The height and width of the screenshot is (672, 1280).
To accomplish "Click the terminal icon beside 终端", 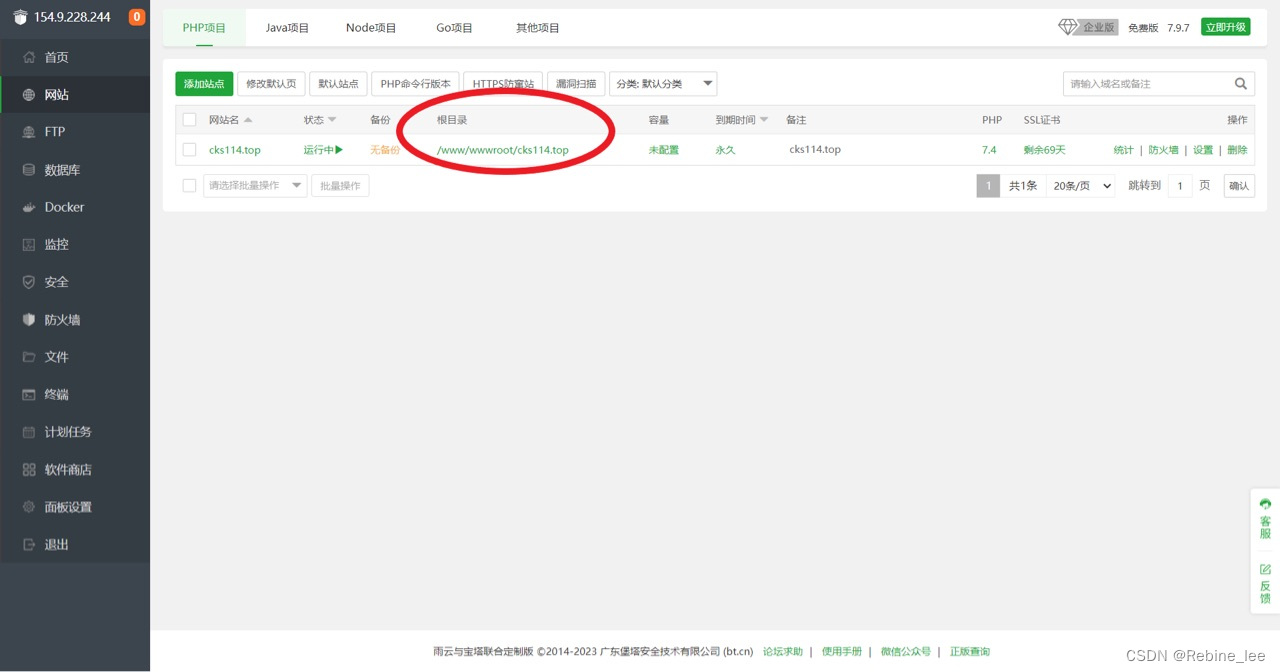I will point(29,394).
